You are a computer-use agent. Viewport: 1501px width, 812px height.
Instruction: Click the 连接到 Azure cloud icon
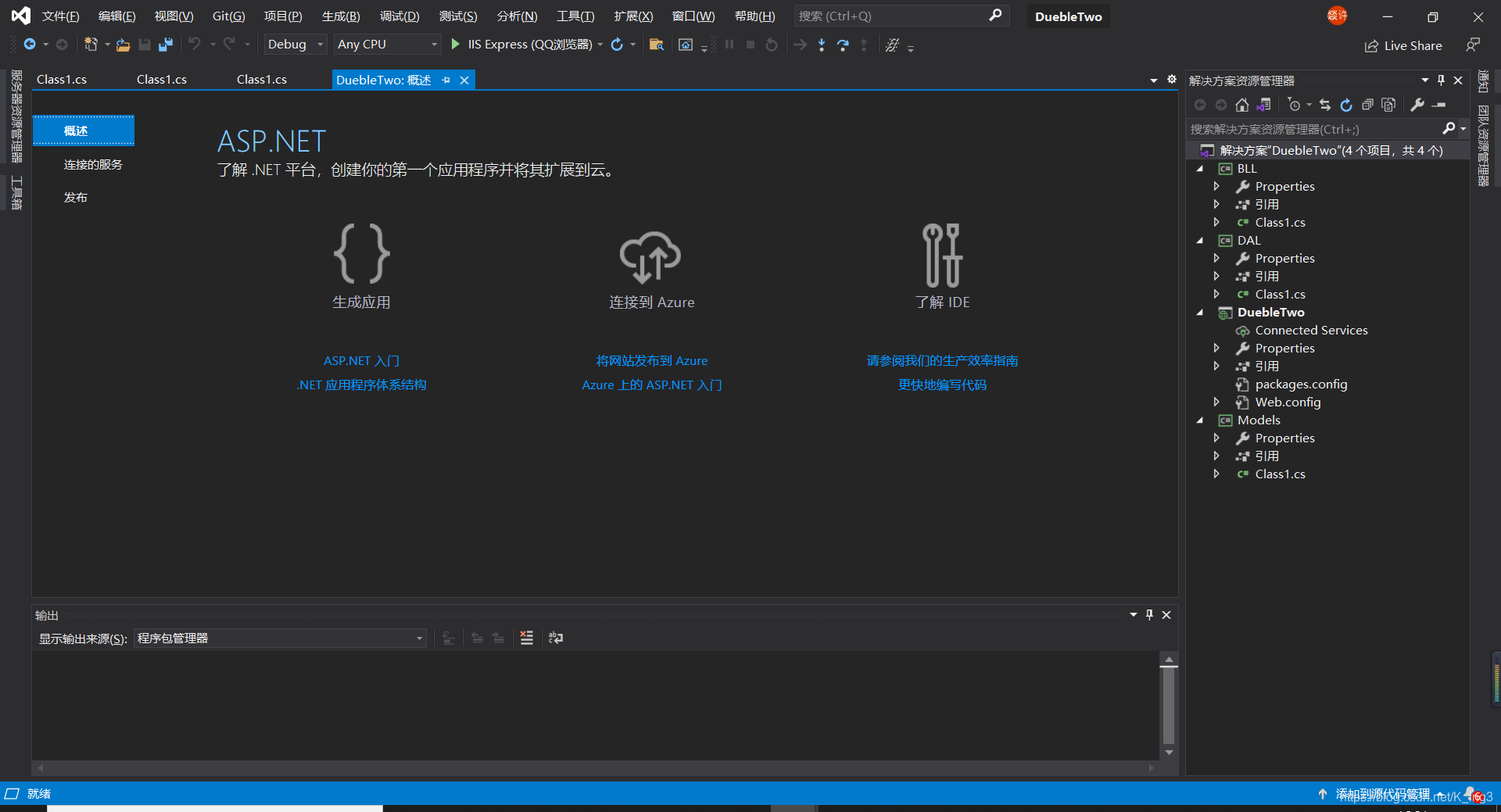(x=650, y=256)
